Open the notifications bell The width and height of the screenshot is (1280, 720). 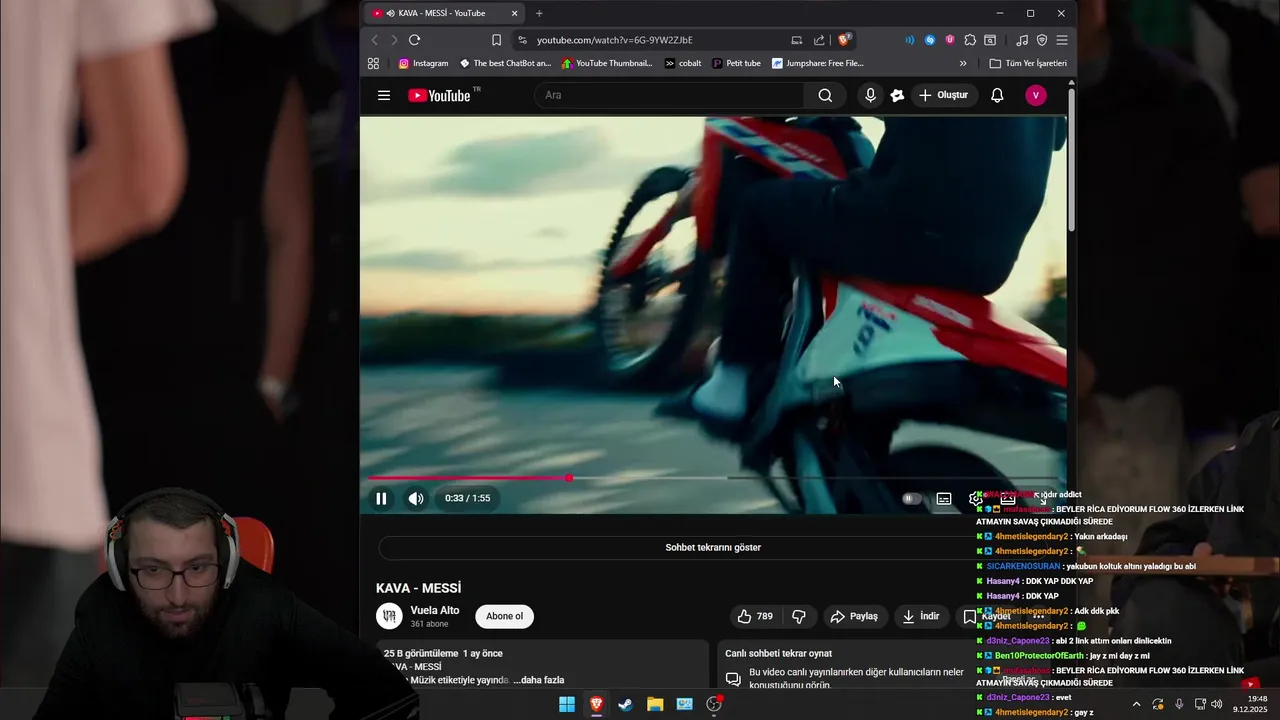(997, 95)
